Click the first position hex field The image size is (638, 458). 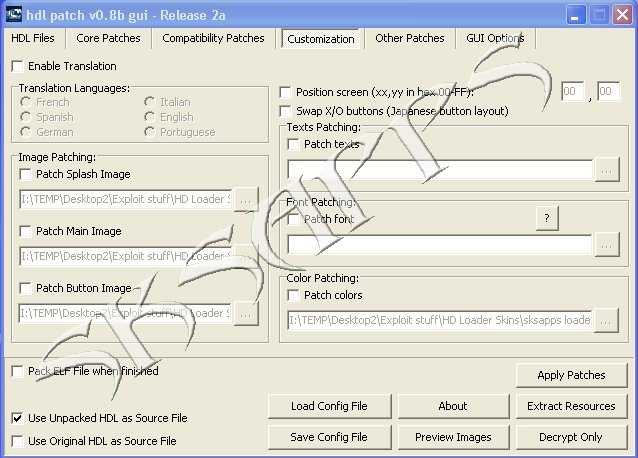point(573,92)
